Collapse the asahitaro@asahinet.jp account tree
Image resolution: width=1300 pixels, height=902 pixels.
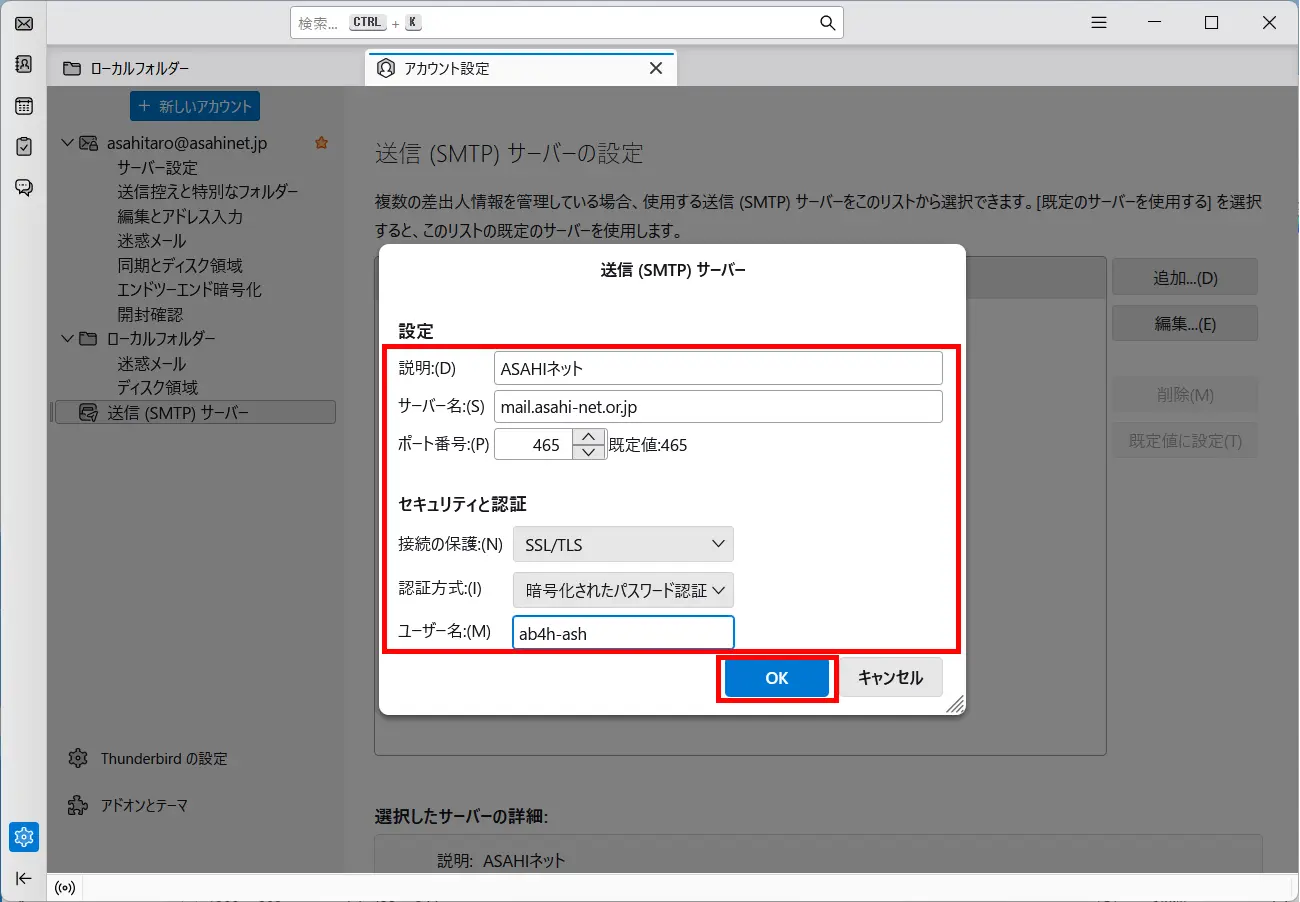pyautogui.click(x=66, y=142)
